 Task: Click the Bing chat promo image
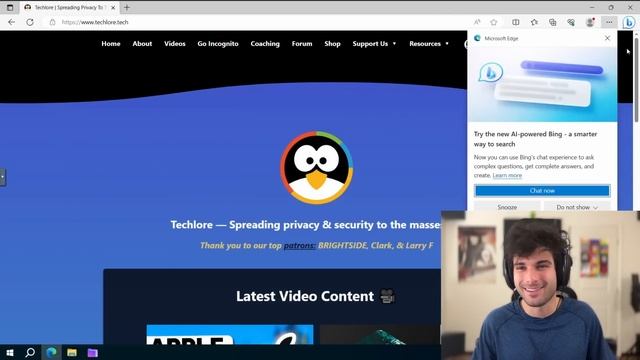pos(542,84)
